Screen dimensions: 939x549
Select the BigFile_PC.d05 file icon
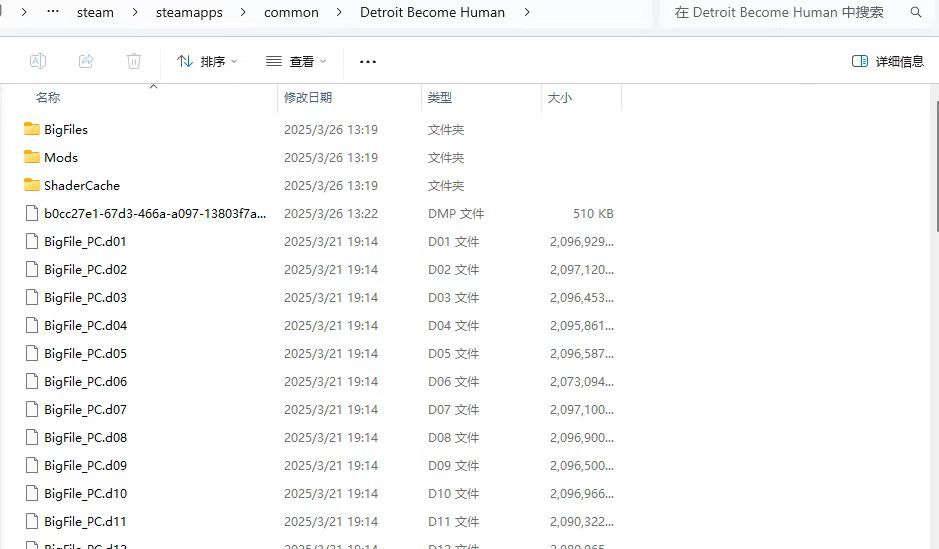click(32, 353)
